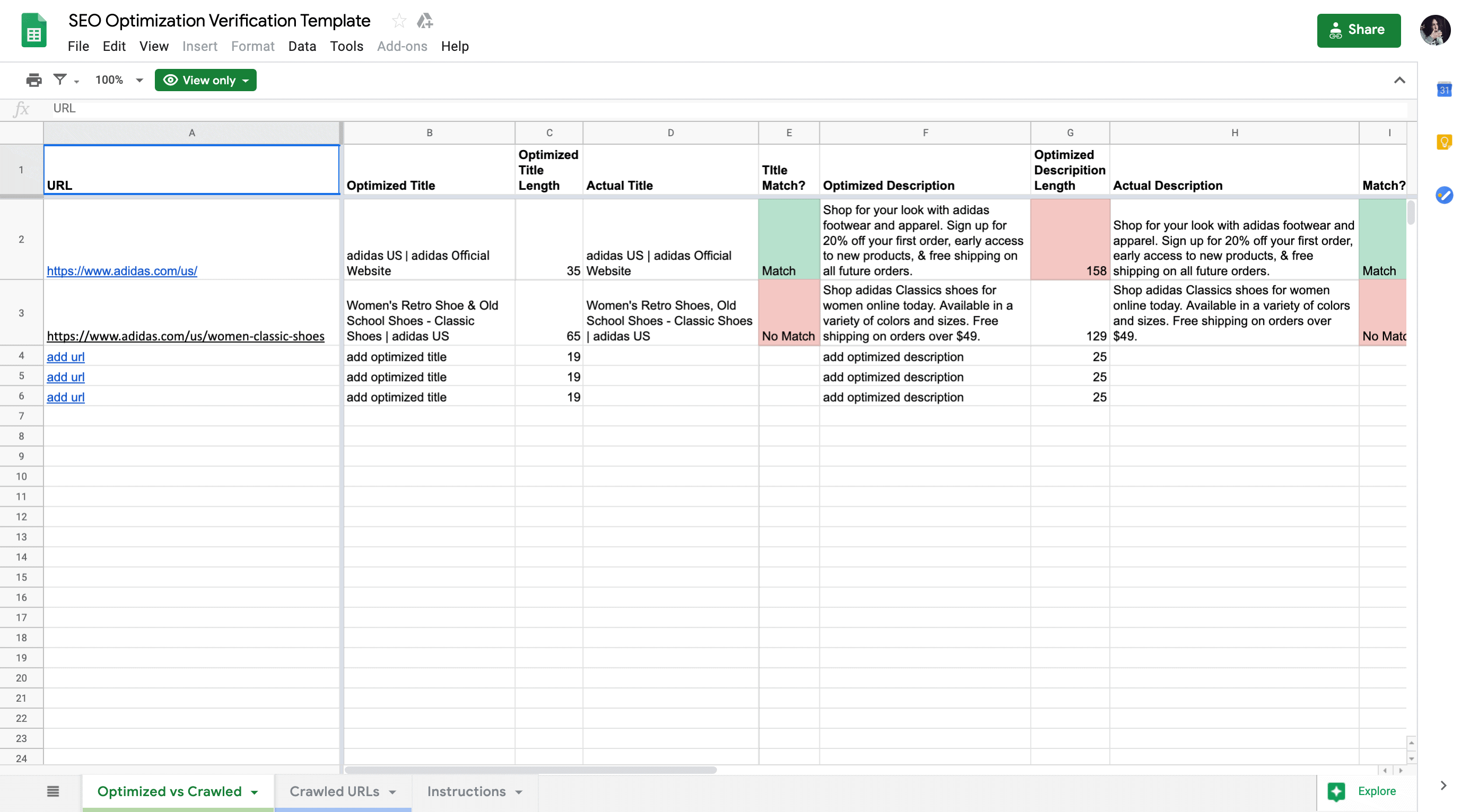
Task: Show the side panel with the right chevron
Action: click(1443, 785)
